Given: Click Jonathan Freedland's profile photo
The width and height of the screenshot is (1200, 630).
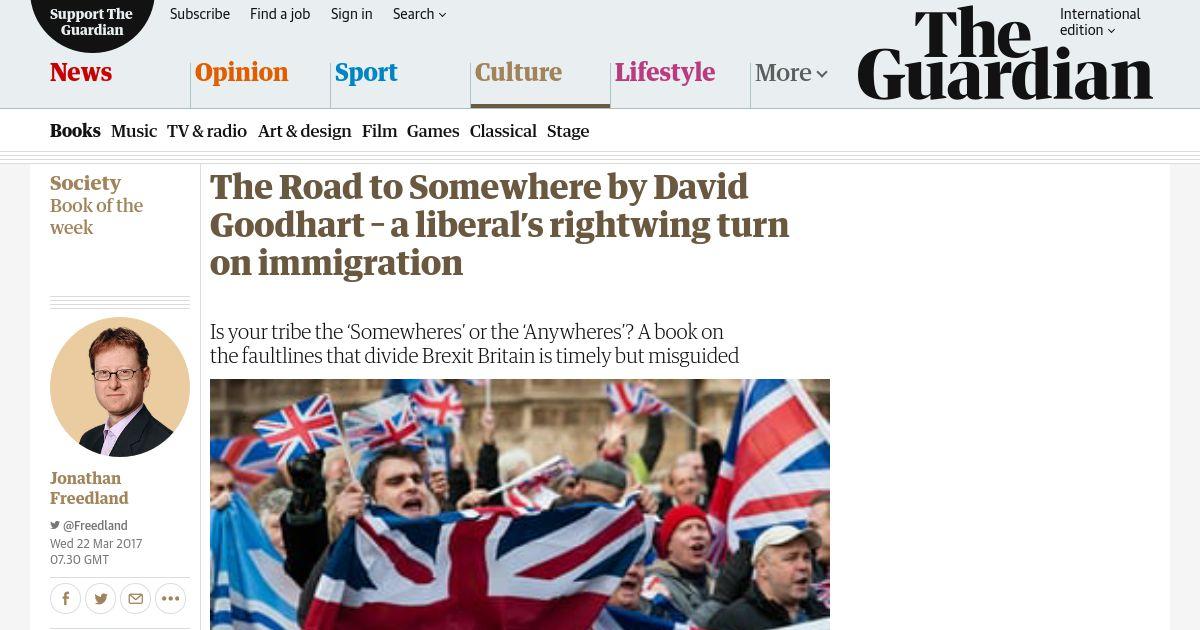Looking at the screenshot, I should coord(120,387).
